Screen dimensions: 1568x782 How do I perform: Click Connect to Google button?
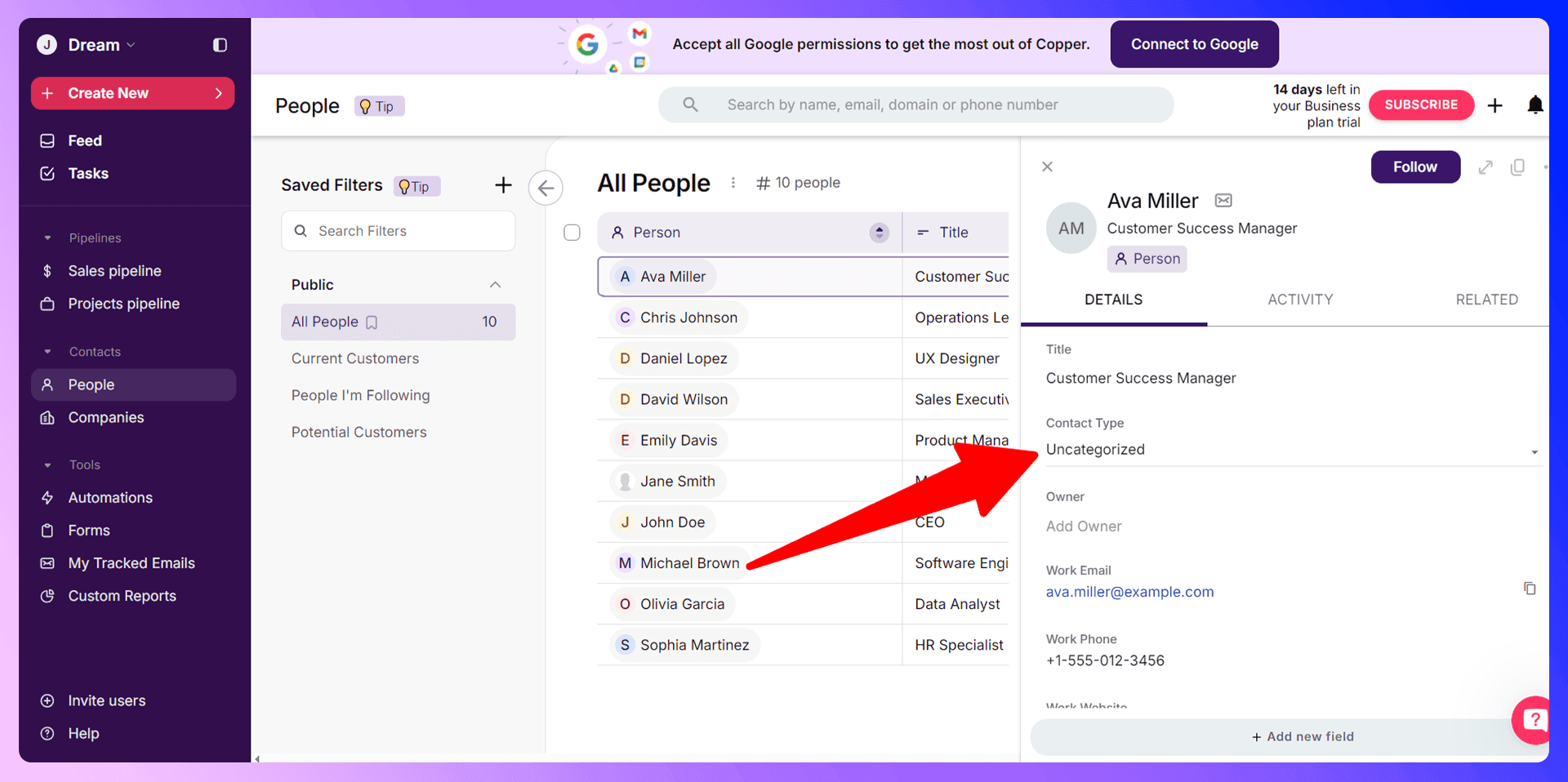point(1194,44)
